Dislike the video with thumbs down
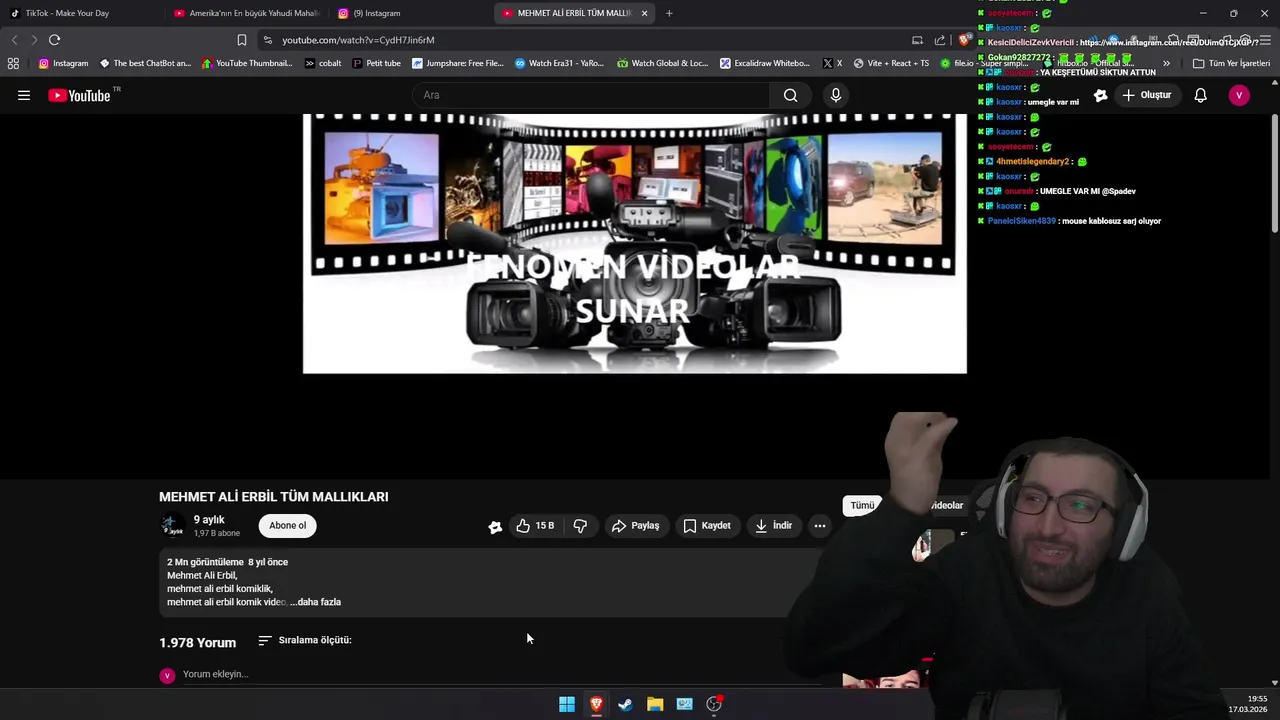1280x720 pixels. 580,525
